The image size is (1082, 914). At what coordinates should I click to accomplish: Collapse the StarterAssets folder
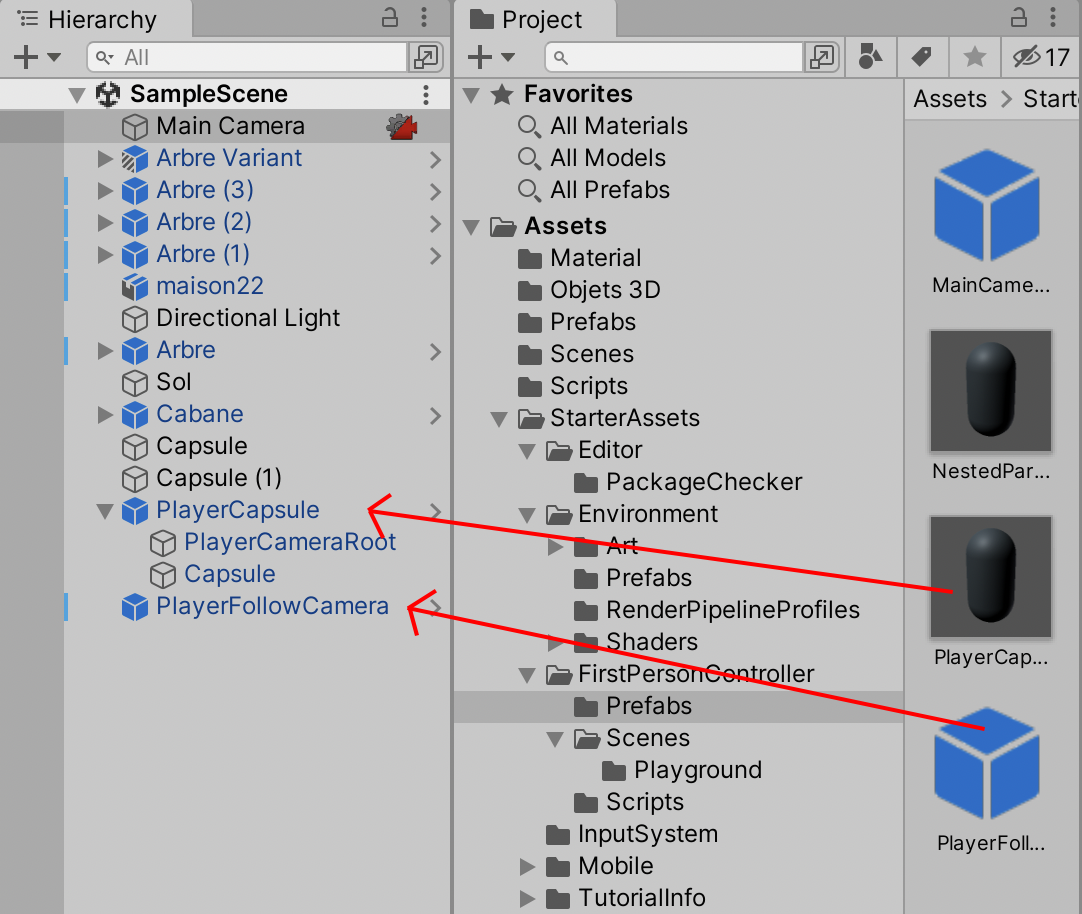coord(499,419)
